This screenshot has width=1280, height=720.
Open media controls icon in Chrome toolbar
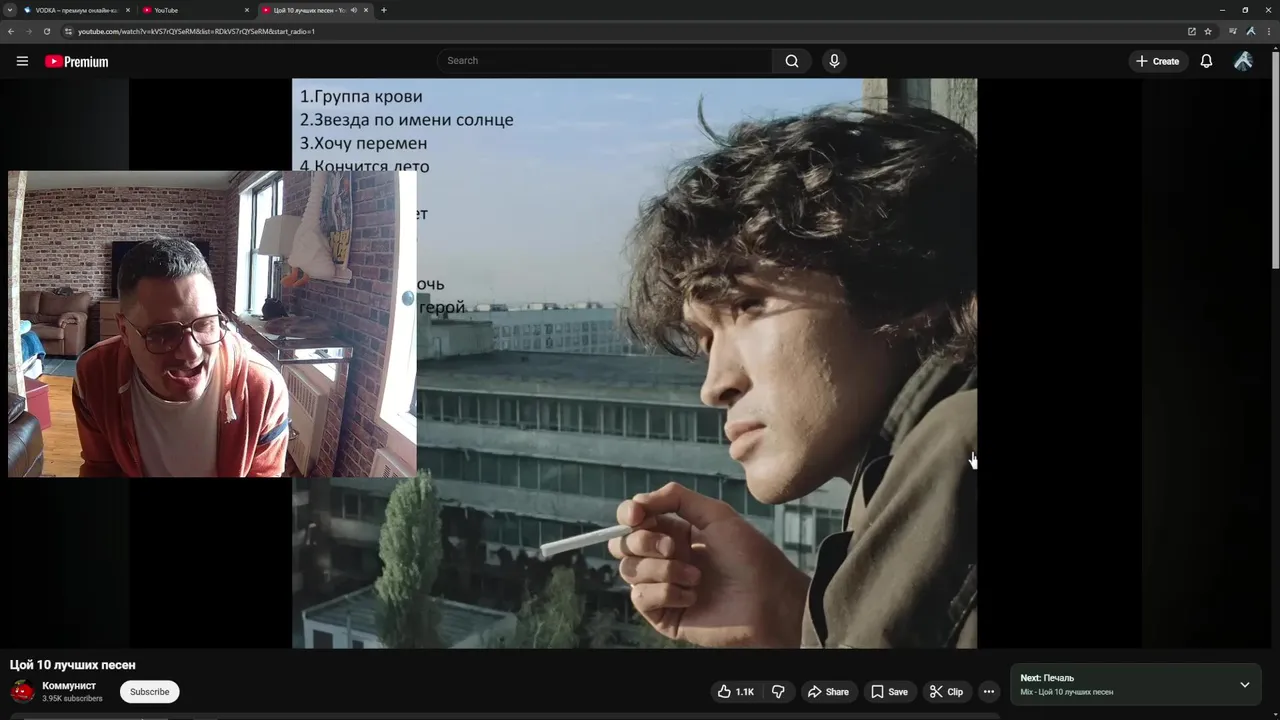(1233, 31)
